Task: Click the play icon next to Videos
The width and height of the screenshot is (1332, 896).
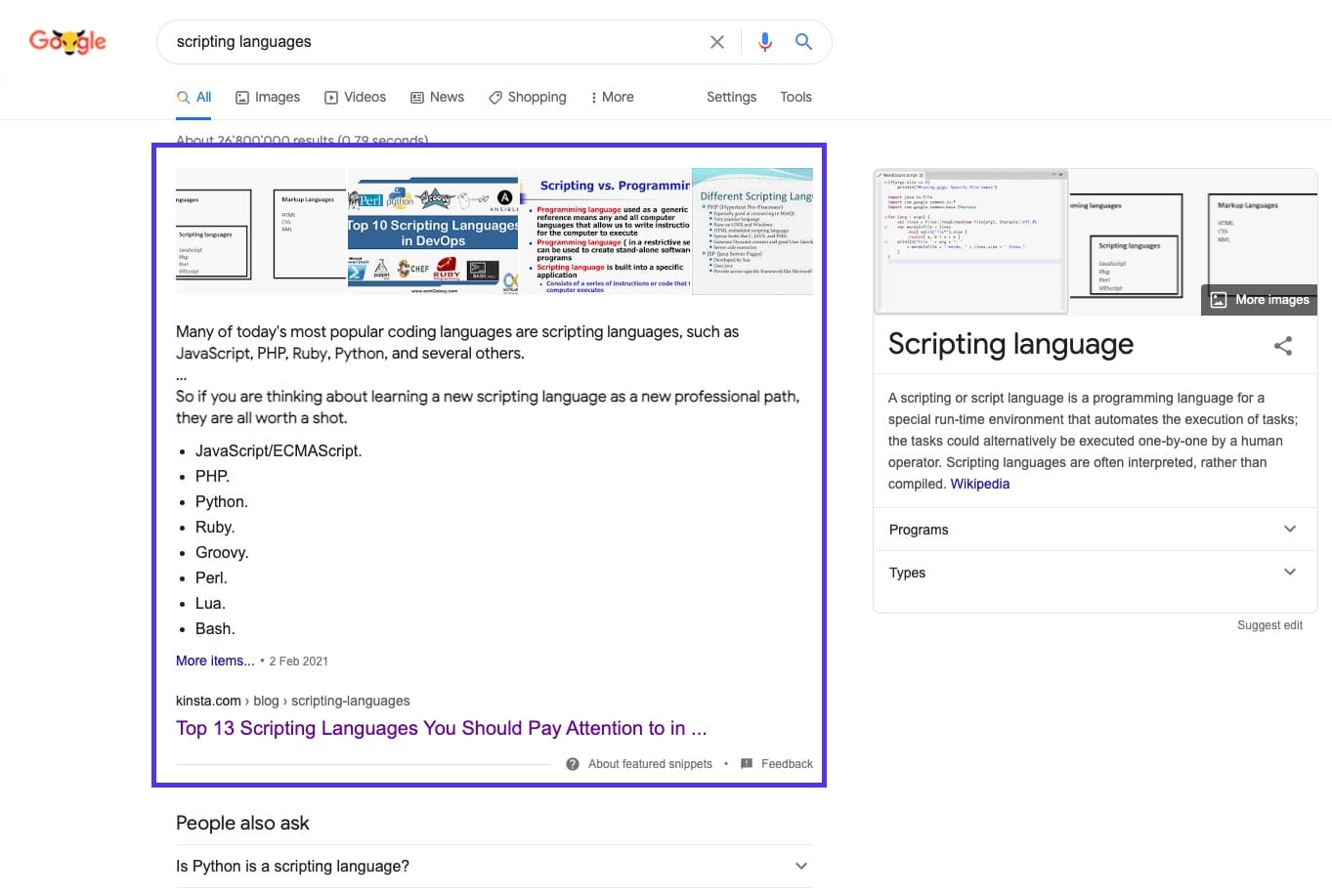Action: coord(331,97)
